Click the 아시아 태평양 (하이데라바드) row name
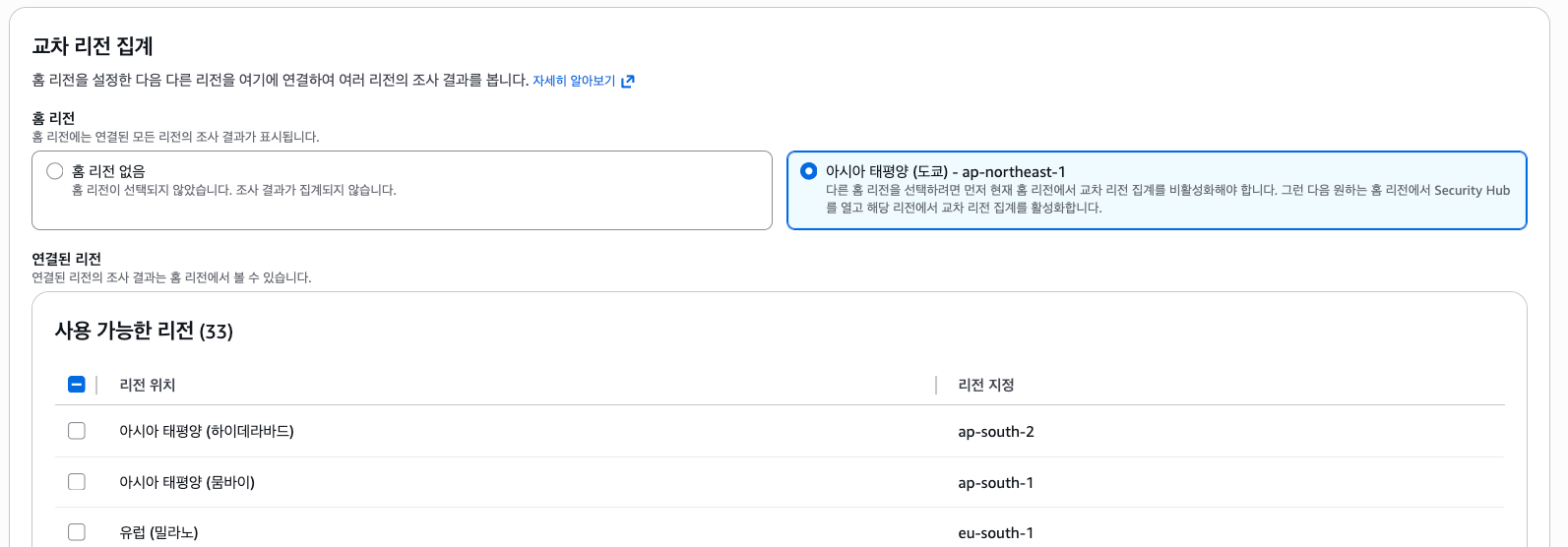1568x547 pixels. click(207, 431)
